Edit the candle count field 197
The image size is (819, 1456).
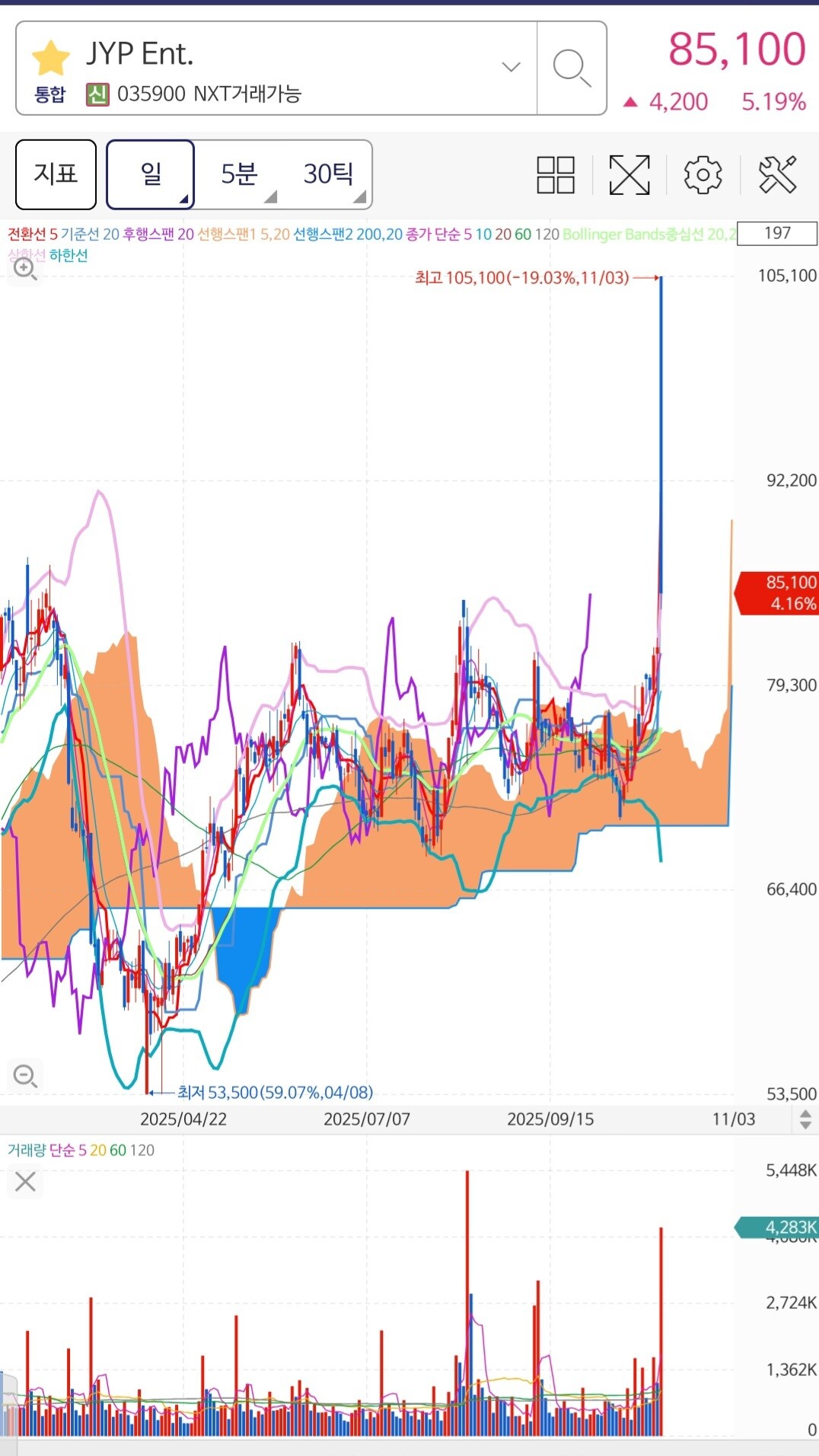click(x=777, y=233)
